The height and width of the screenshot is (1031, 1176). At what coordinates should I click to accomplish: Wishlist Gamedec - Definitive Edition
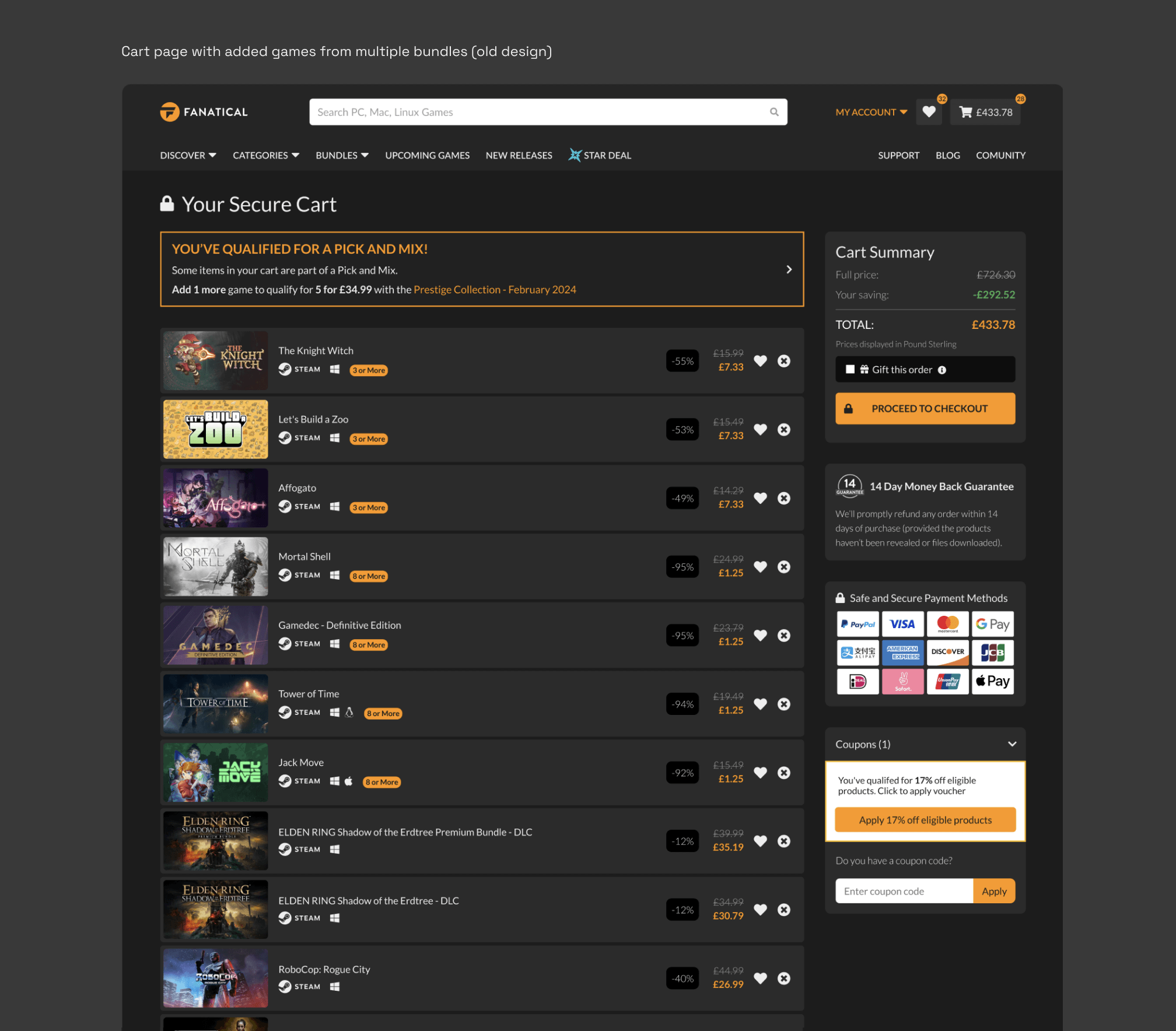click(760, 636)
